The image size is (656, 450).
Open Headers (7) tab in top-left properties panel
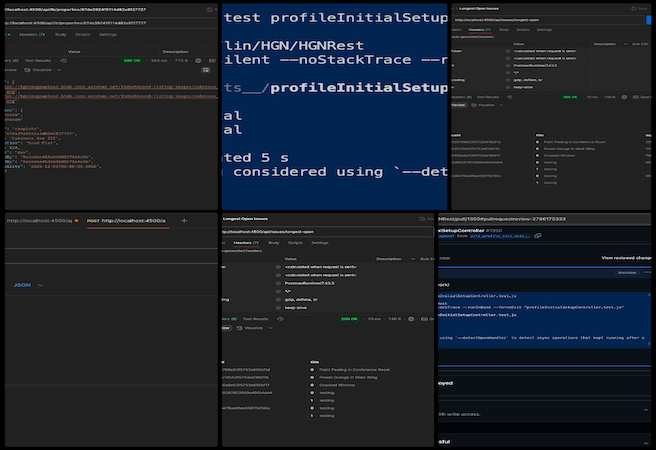point(32,35)
